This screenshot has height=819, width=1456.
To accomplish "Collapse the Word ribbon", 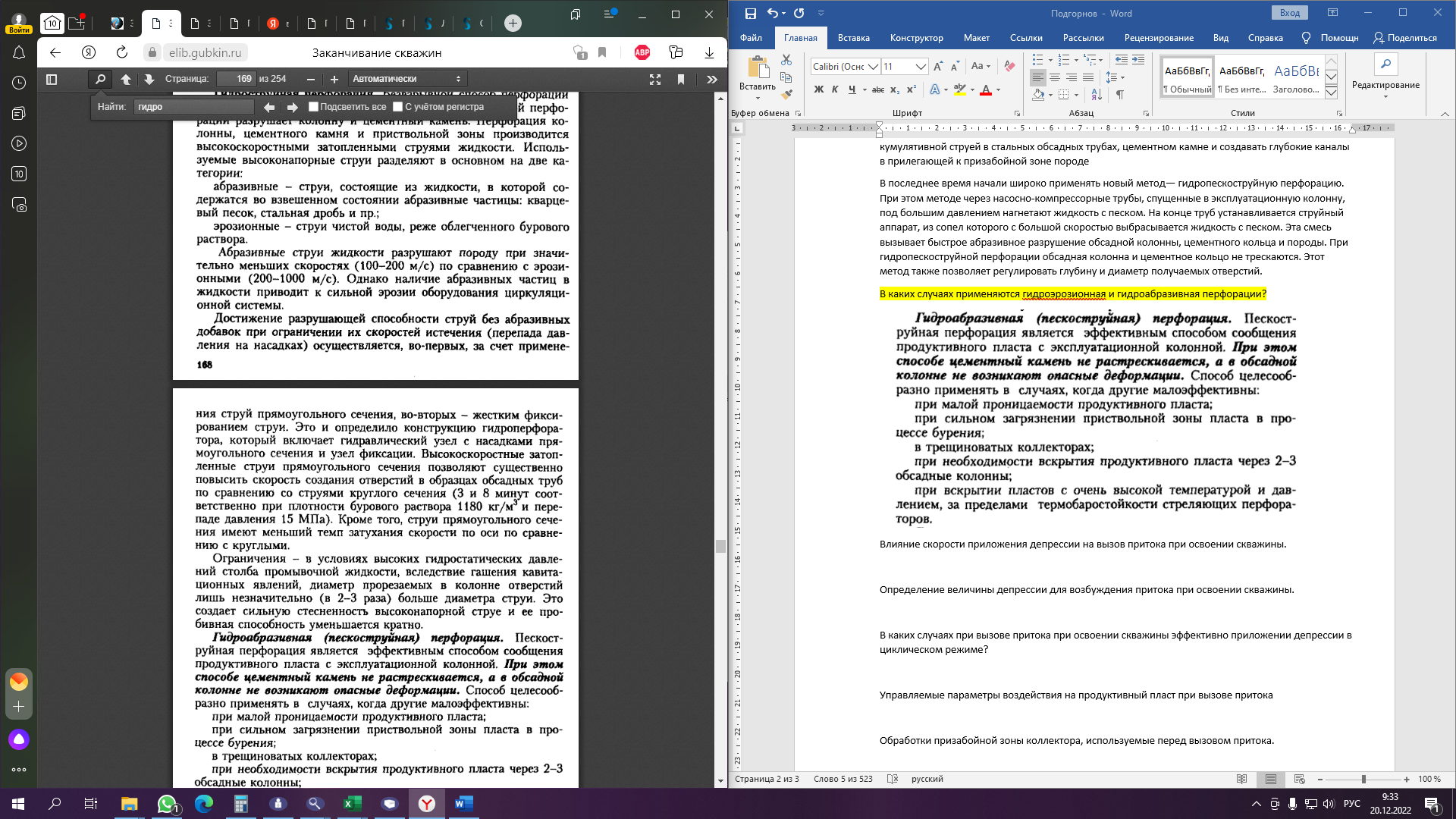I will tap(1445, 114).
